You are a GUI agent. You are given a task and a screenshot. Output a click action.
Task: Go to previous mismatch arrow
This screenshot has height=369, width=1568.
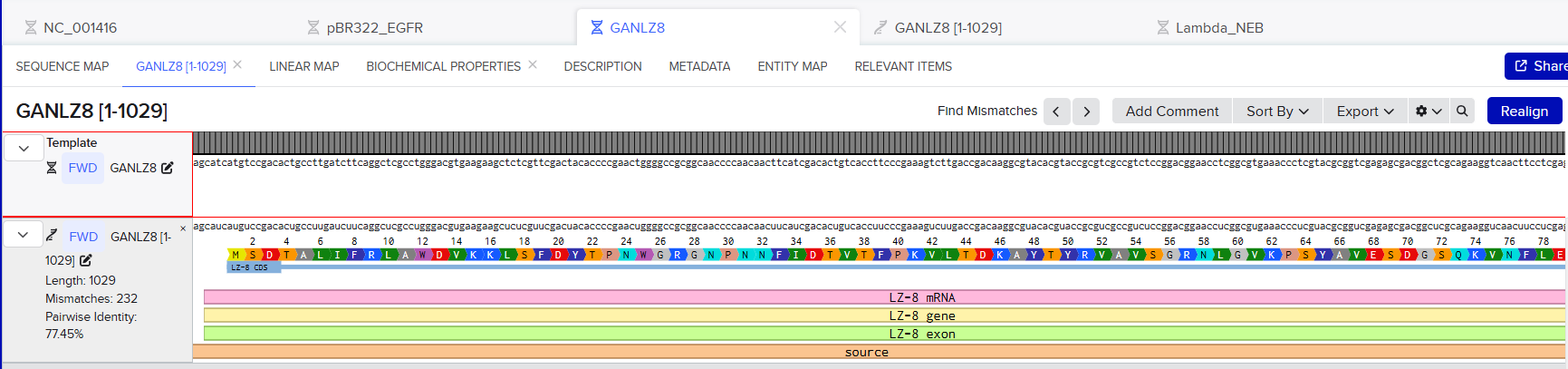1056,112
